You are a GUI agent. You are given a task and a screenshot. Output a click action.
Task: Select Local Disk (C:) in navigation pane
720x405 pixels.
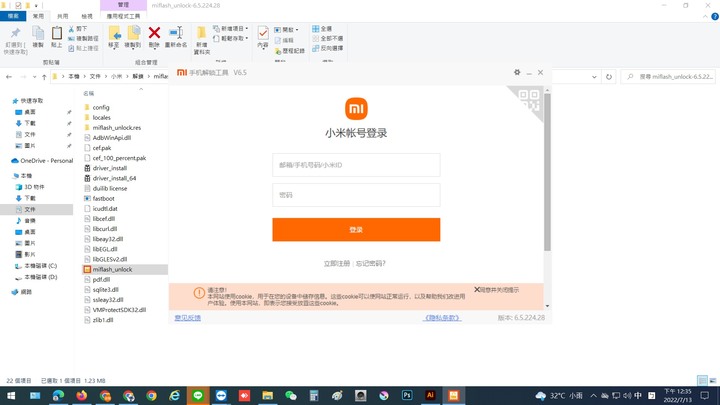coord(40,266)
